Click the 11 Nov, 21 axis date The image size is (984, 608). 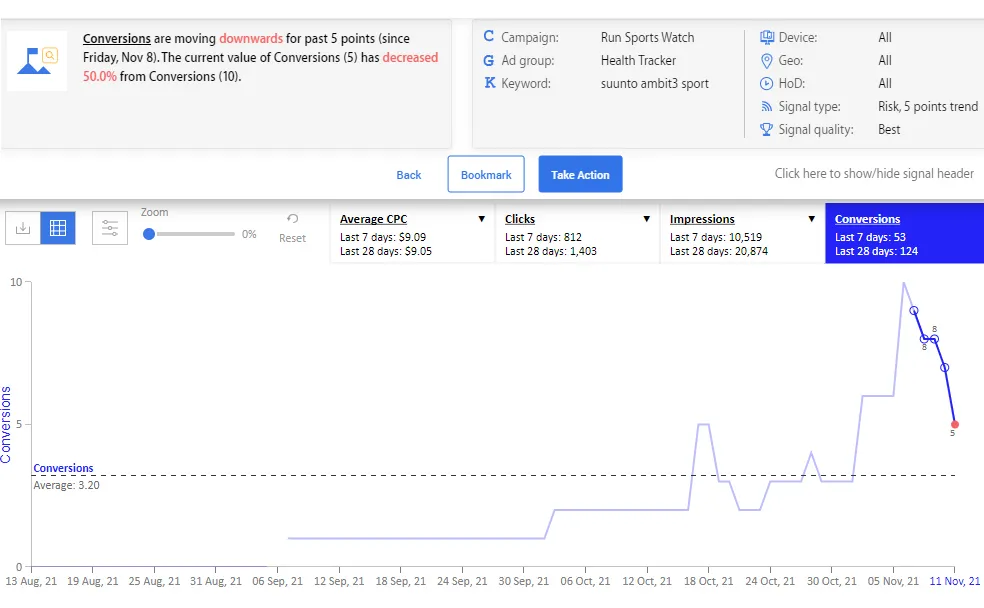(955, 581)
